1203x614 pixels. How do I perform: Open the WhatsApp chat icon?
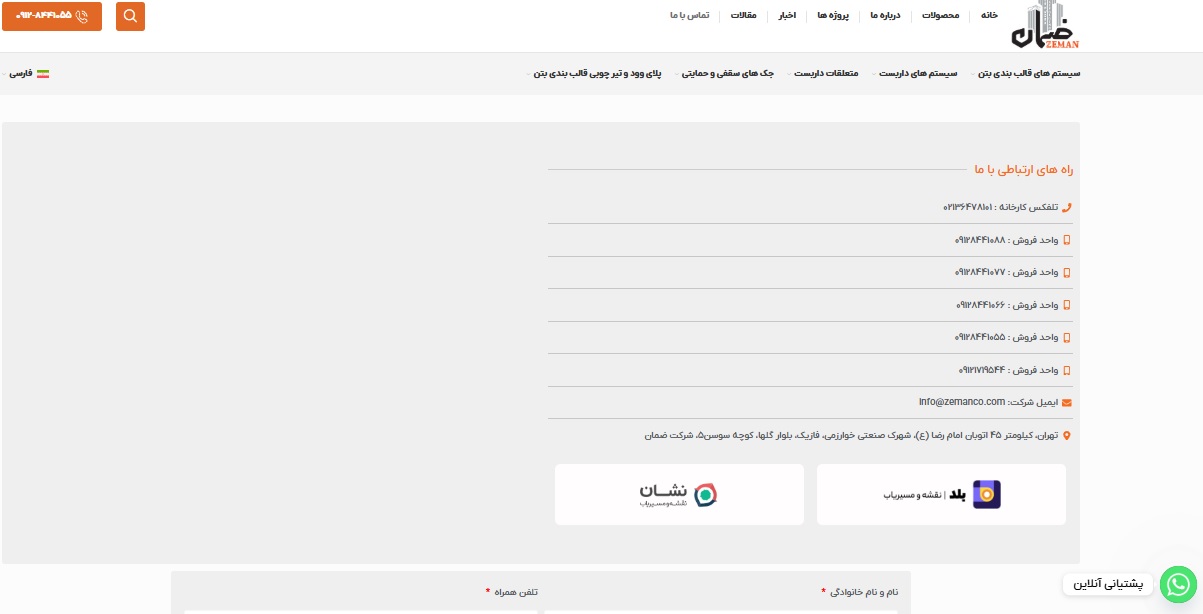(x=1178, y=584)
